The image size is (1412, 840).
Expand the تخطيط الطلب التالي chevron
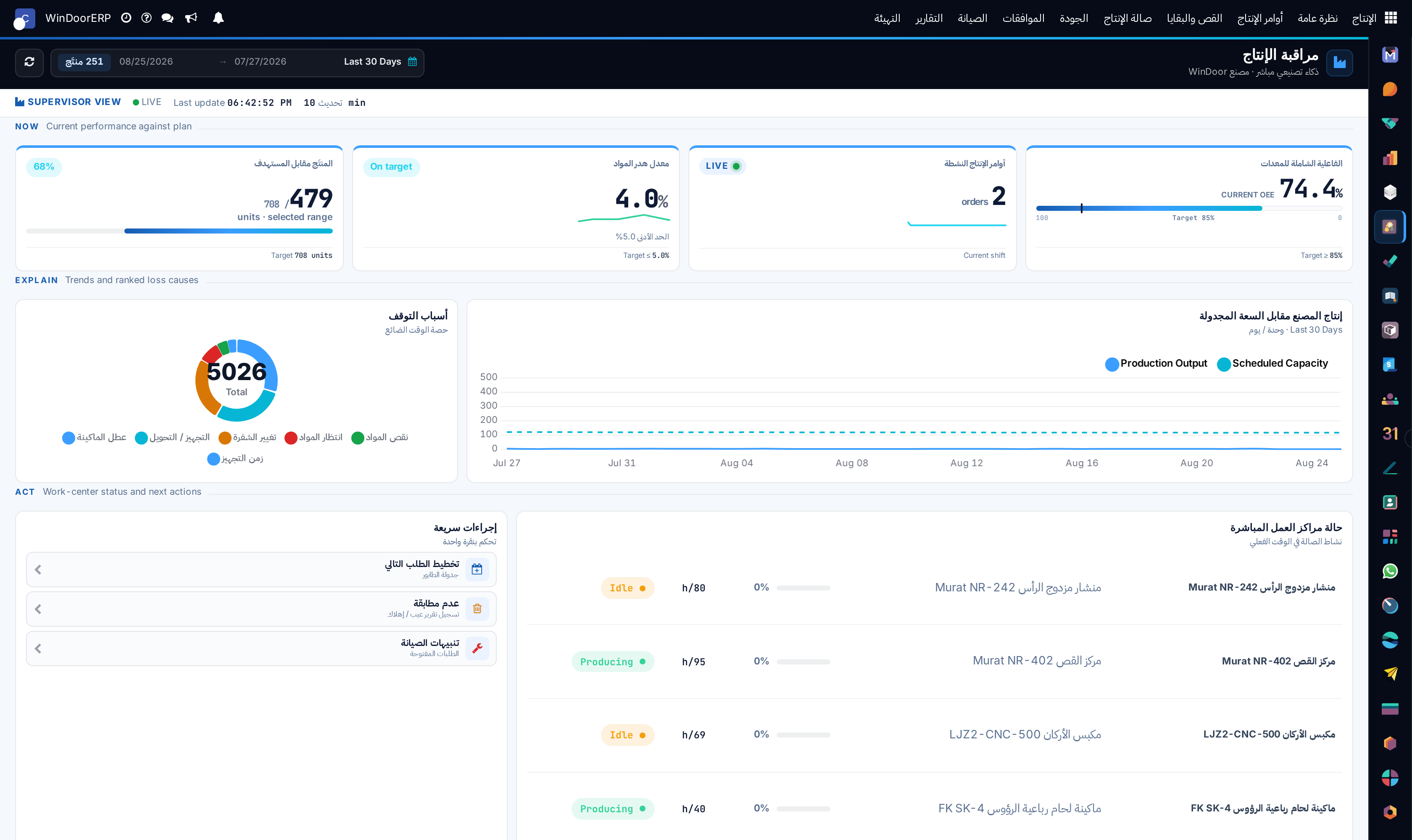coord(38,570)
